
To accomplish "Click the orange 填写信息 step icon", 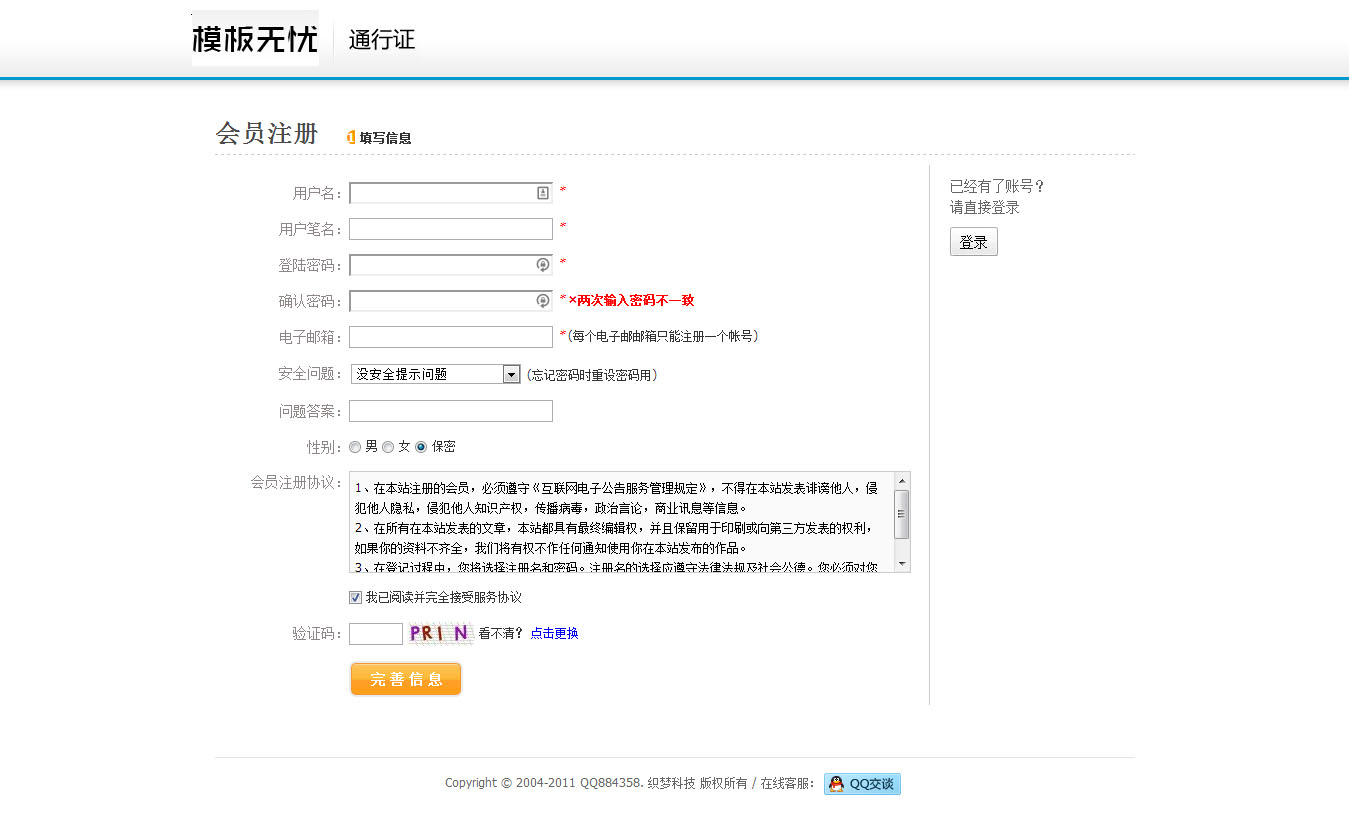I will pyautogui.click(x=351, y=138).
